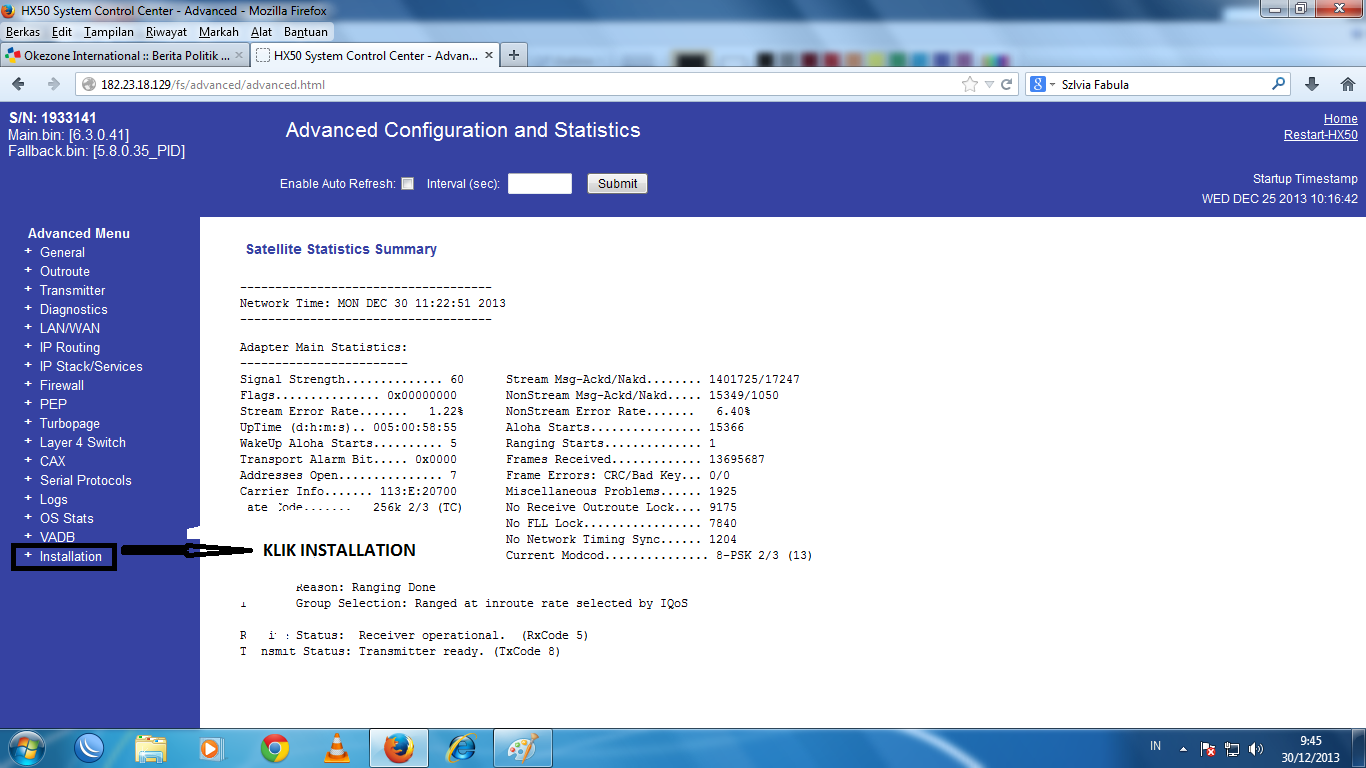Open the volume control in the system tray
This screenshot has height=768, width=1366.
pos(1256,747)
